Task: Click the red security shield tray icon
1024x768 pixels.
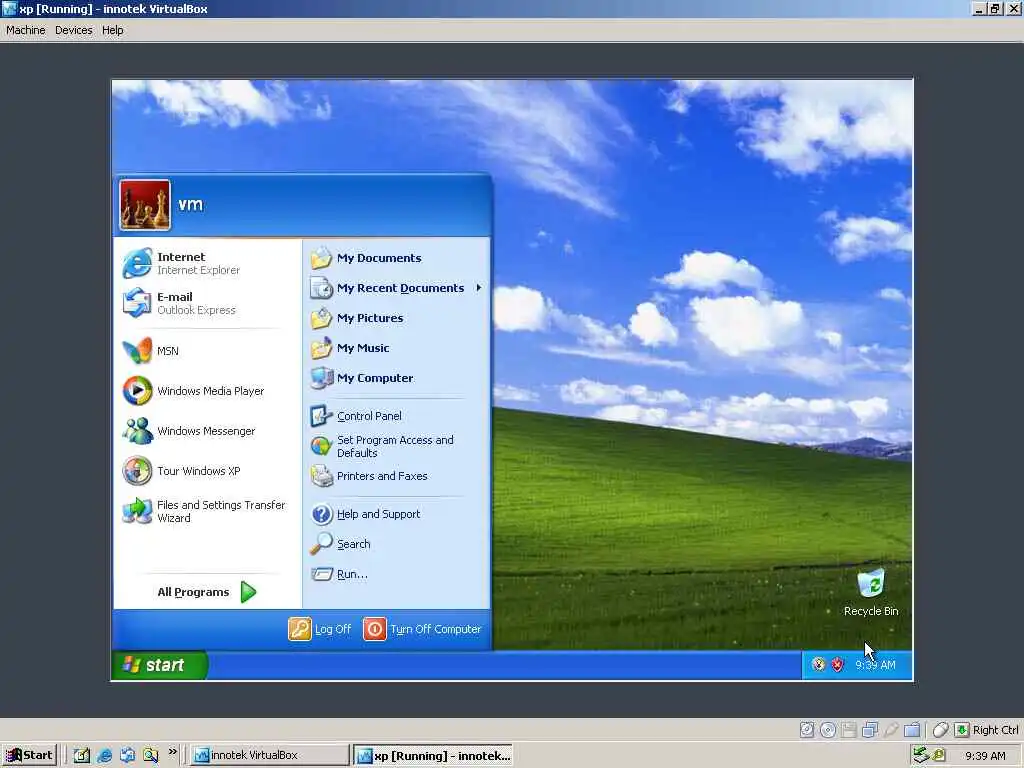Action: 837,665
